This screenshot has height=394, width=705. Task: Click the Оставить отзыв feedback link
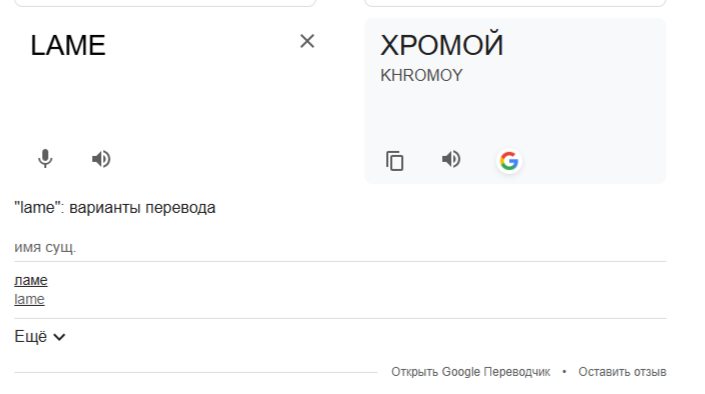coord(622,372)
